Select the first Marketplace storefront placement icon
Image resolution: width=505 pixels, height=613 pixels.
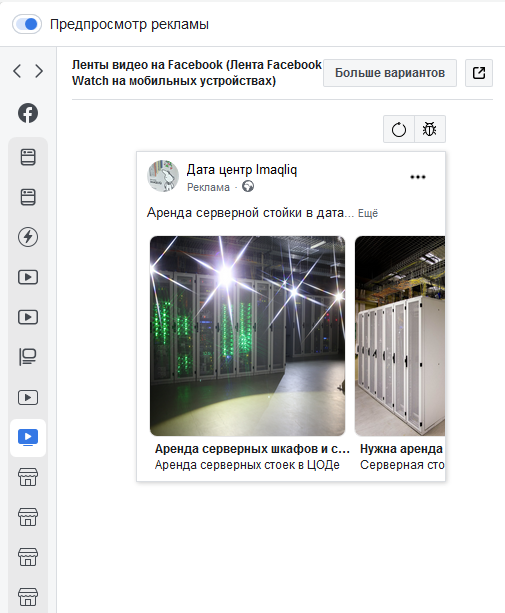click(x=28, y=477)
